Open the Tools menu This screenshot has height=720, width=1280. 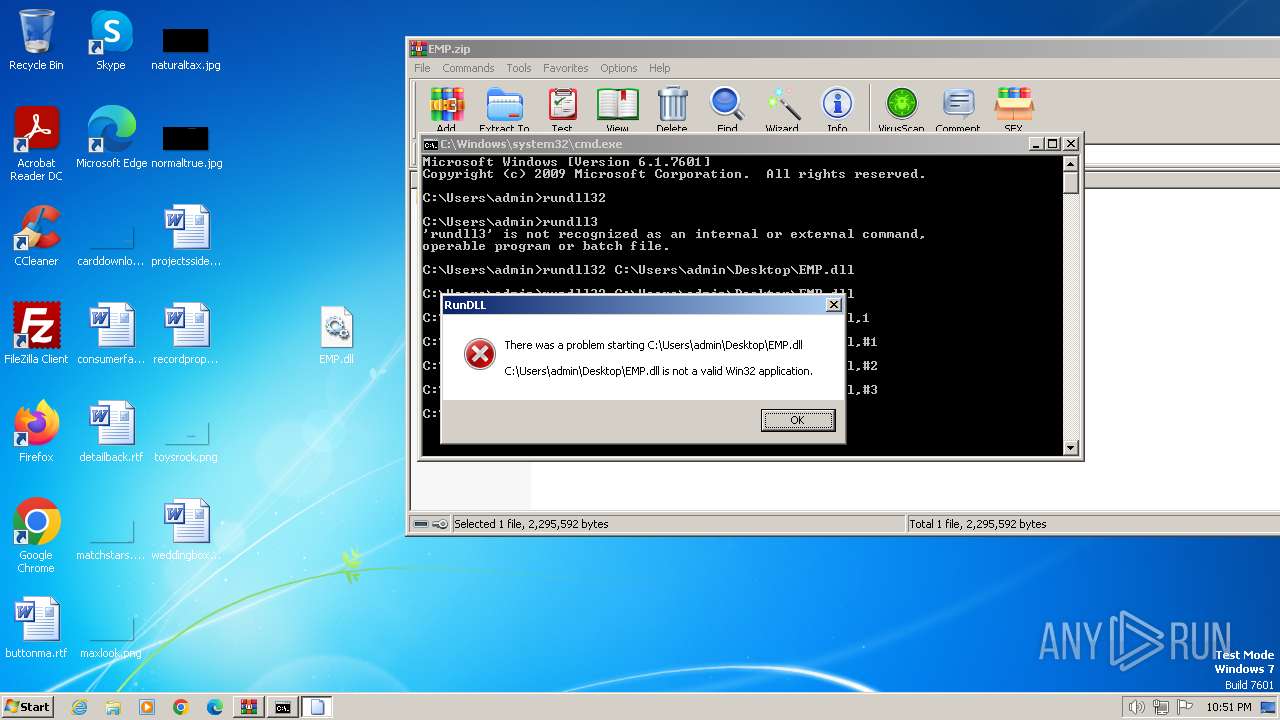pos(519,68)
